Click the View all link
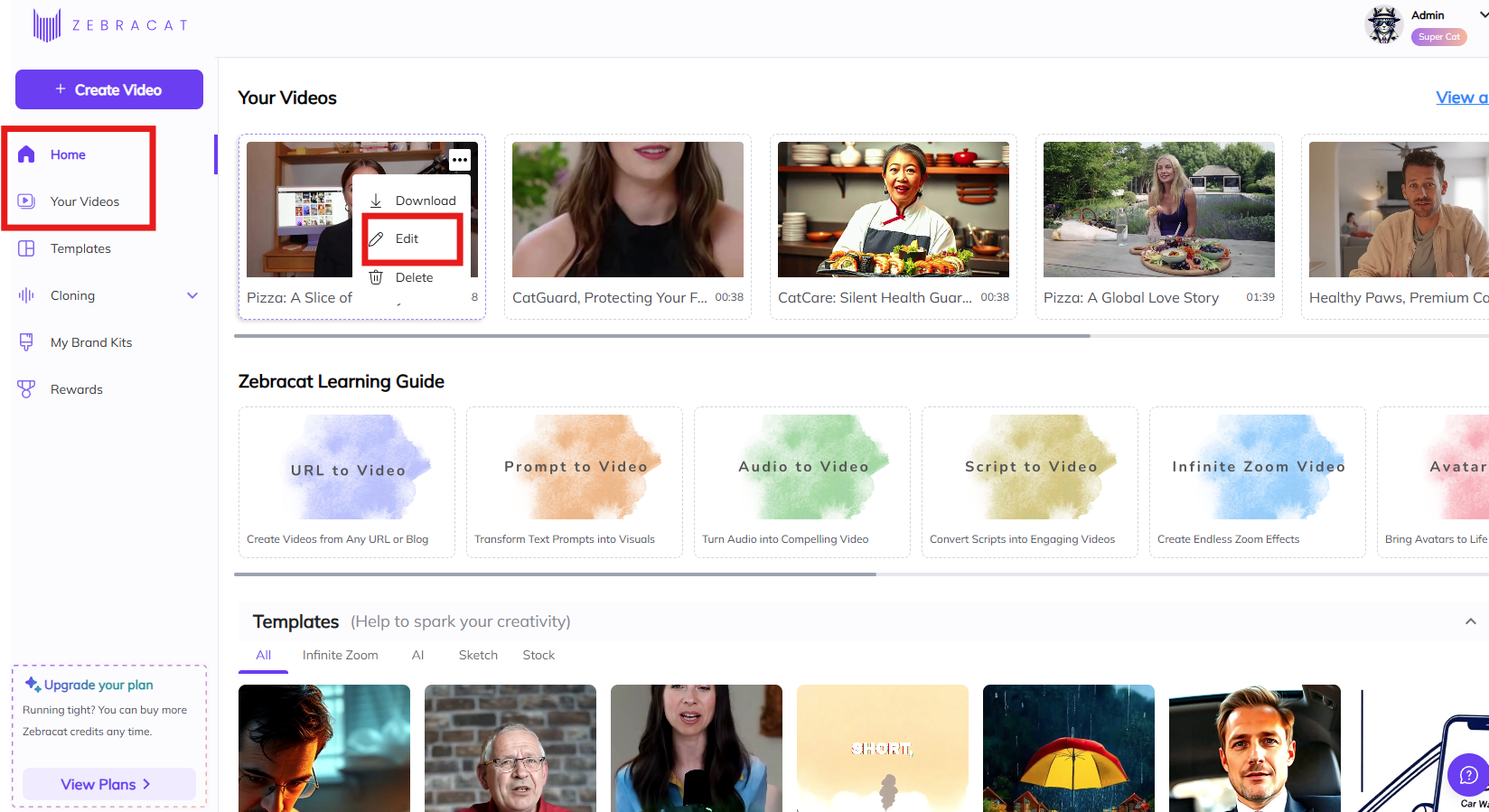This screenshot has width=1489, height=812. [x=1462, y=98]
